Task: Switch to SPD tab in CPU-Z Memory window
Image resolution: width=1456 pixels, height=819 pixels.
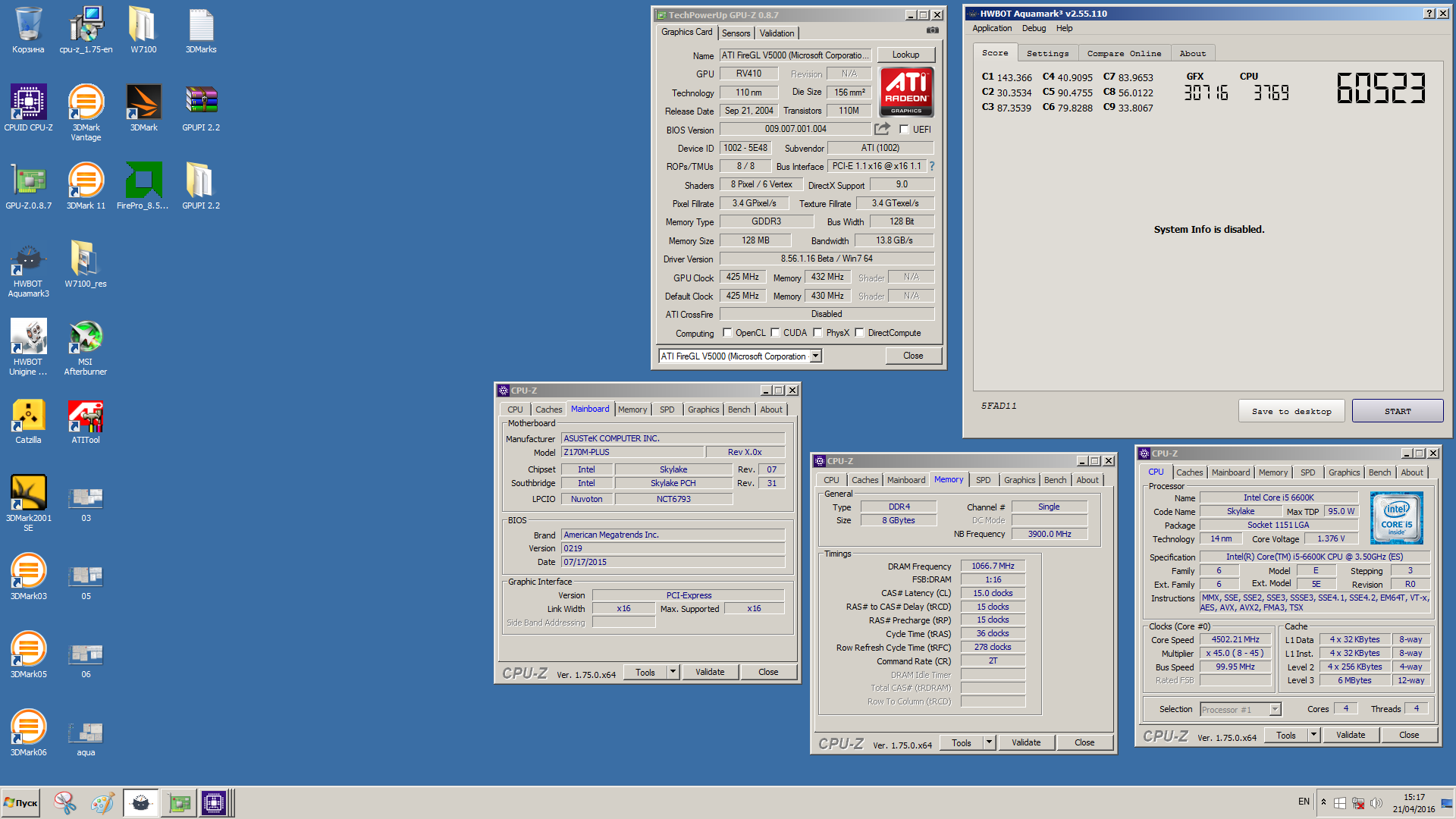Action: point(983,480)
